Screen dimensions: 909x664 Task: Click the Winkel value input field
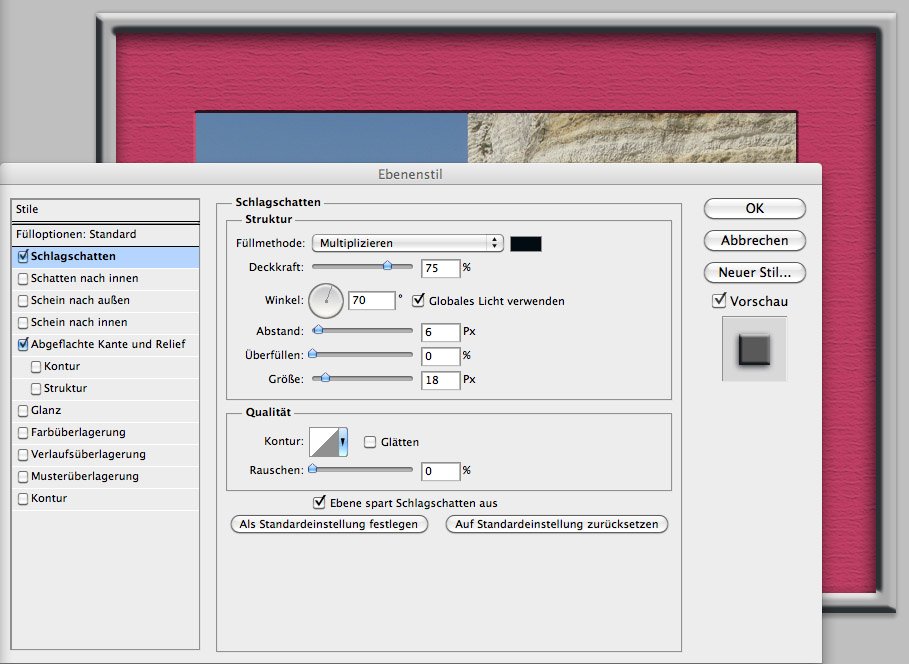(x=372, y=300)
